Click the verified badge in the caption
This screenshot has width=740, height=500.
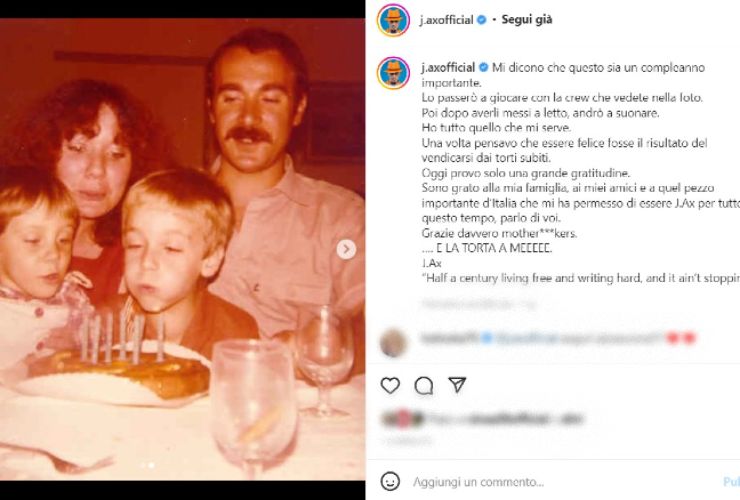(x=483, y=68)
